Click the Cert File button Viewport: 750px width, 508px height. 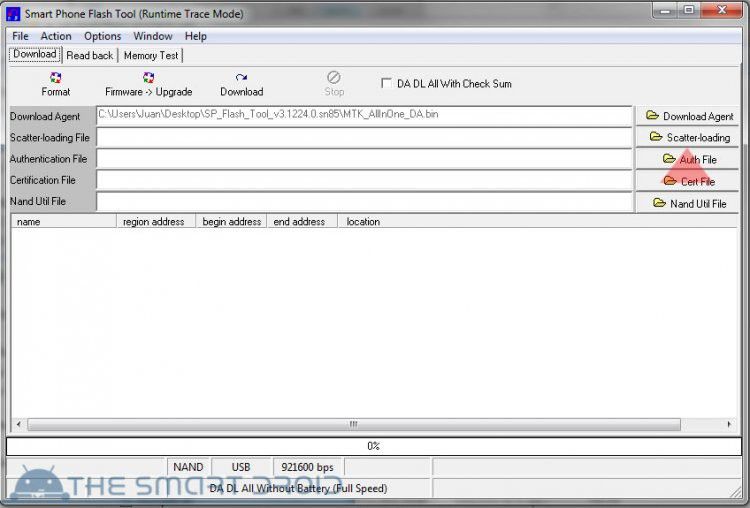(x=687, y=181)
